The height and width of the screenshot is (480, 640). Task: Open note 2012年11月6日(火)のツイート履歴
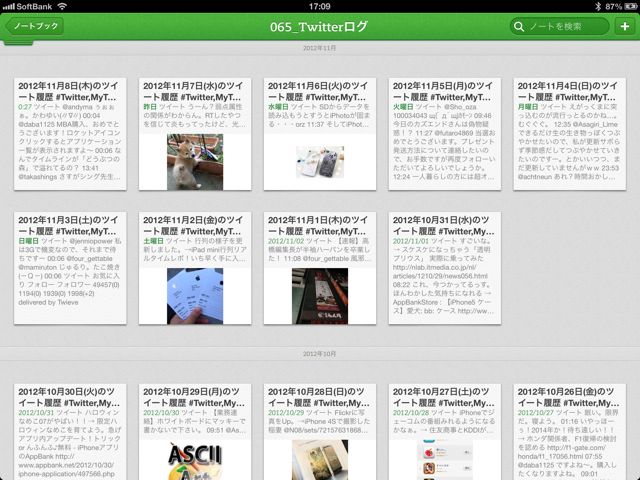(x=320, y=134)
